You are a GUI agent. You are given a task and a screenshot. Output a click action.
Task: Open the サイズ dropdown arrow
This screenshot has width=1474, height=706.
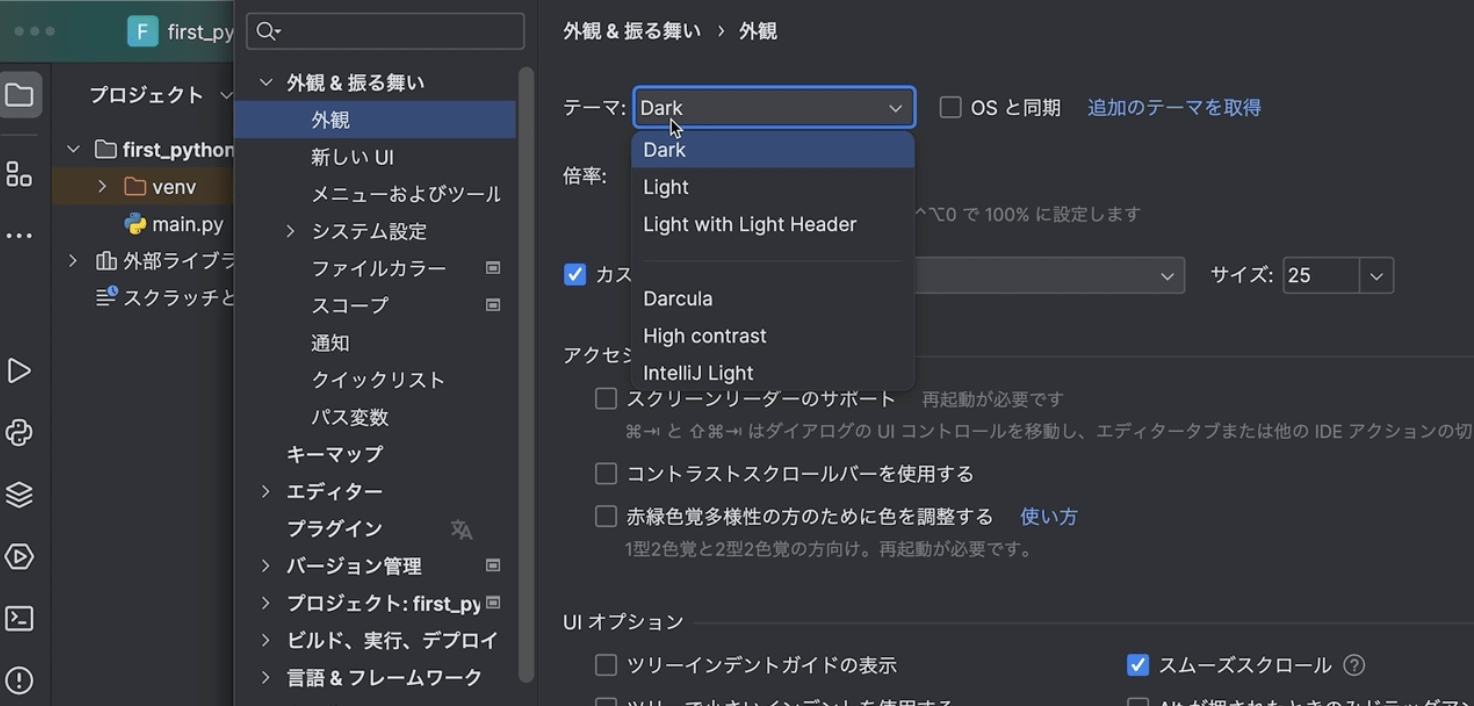(1376, 276)
